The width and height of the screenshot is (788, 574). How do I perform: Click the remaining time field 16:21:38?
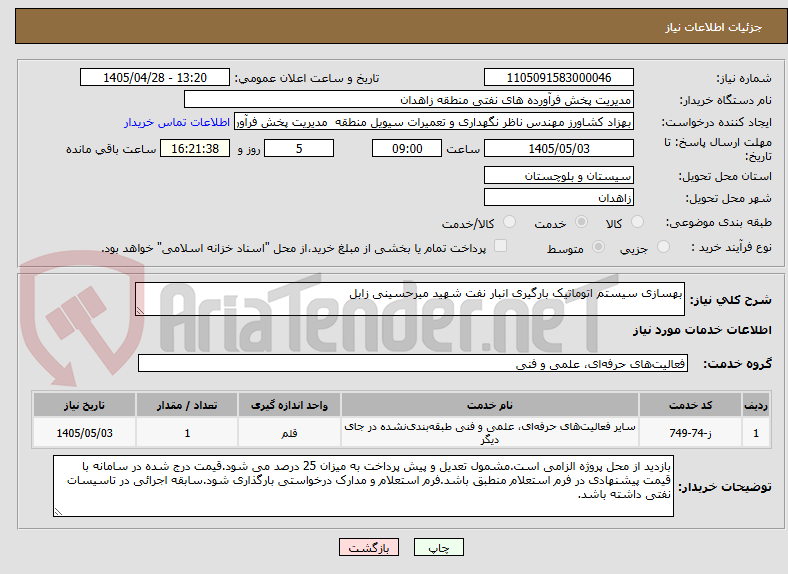pyautogui.click(x=195, y=148)
